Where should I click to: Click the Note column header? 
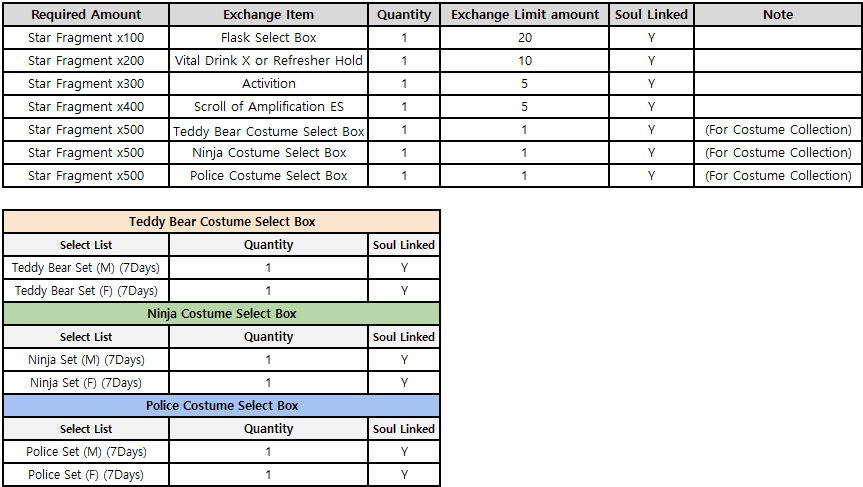tap(777, 15)
